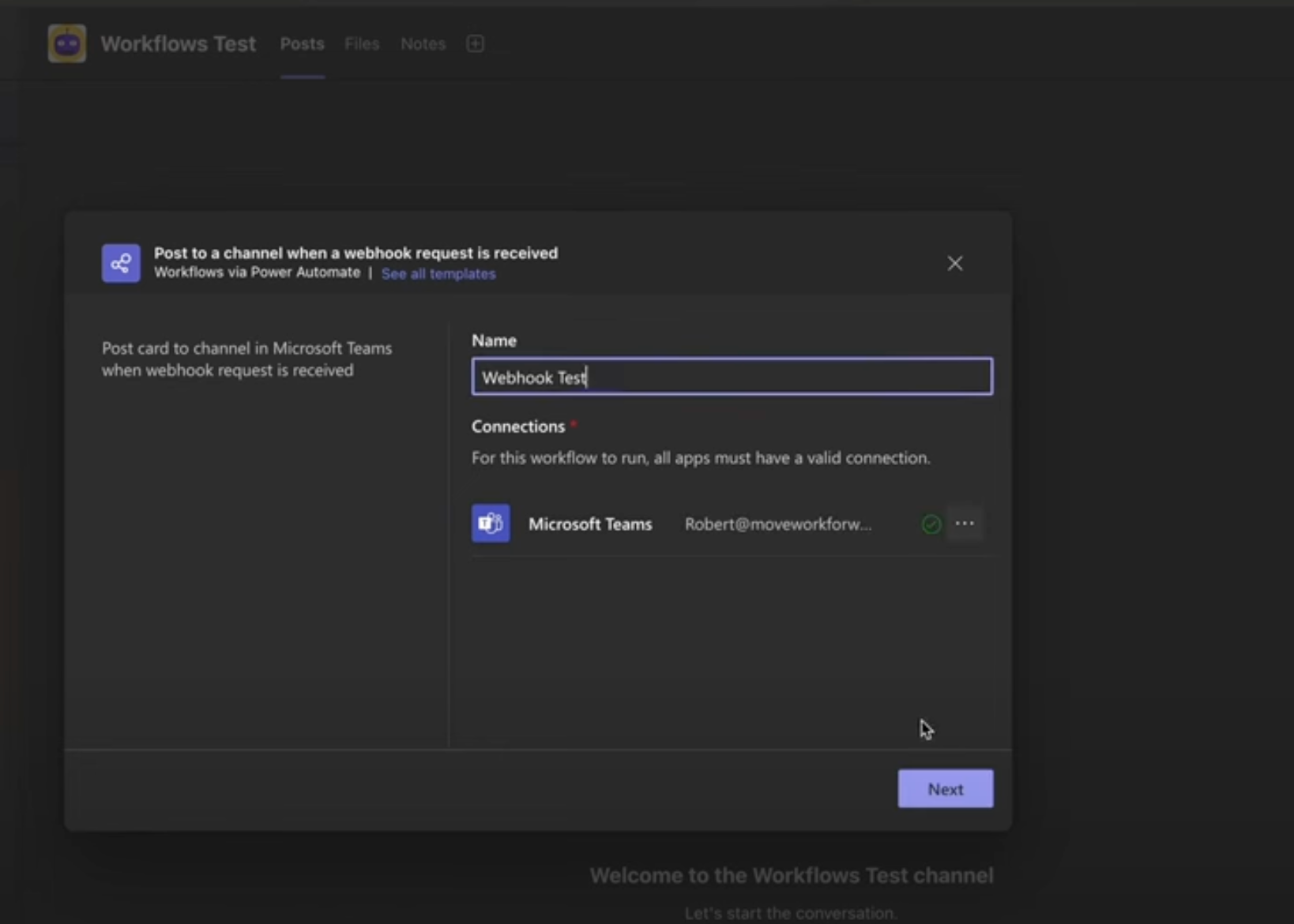Click the Robert@moveworkforw... account text
1294x924 pixels.
pos(778,524)
